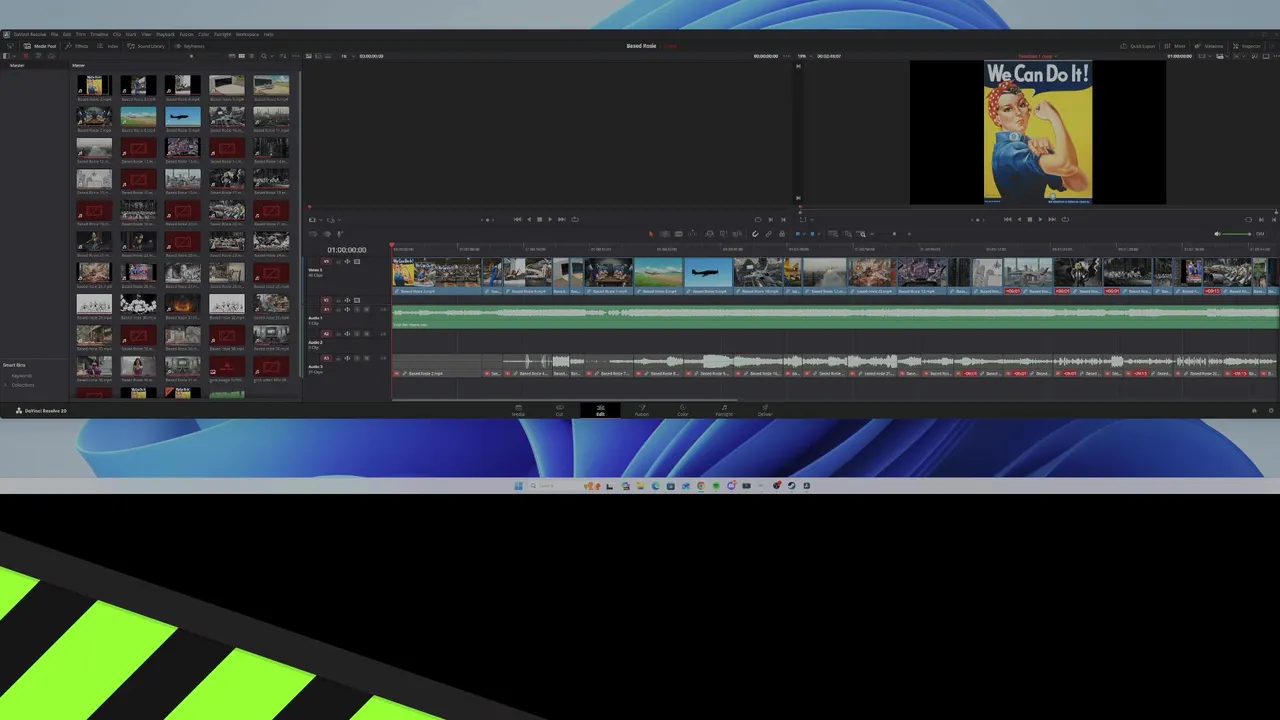
Task: Toggle Linked Selection chain icon
Action: coord(768,234)
